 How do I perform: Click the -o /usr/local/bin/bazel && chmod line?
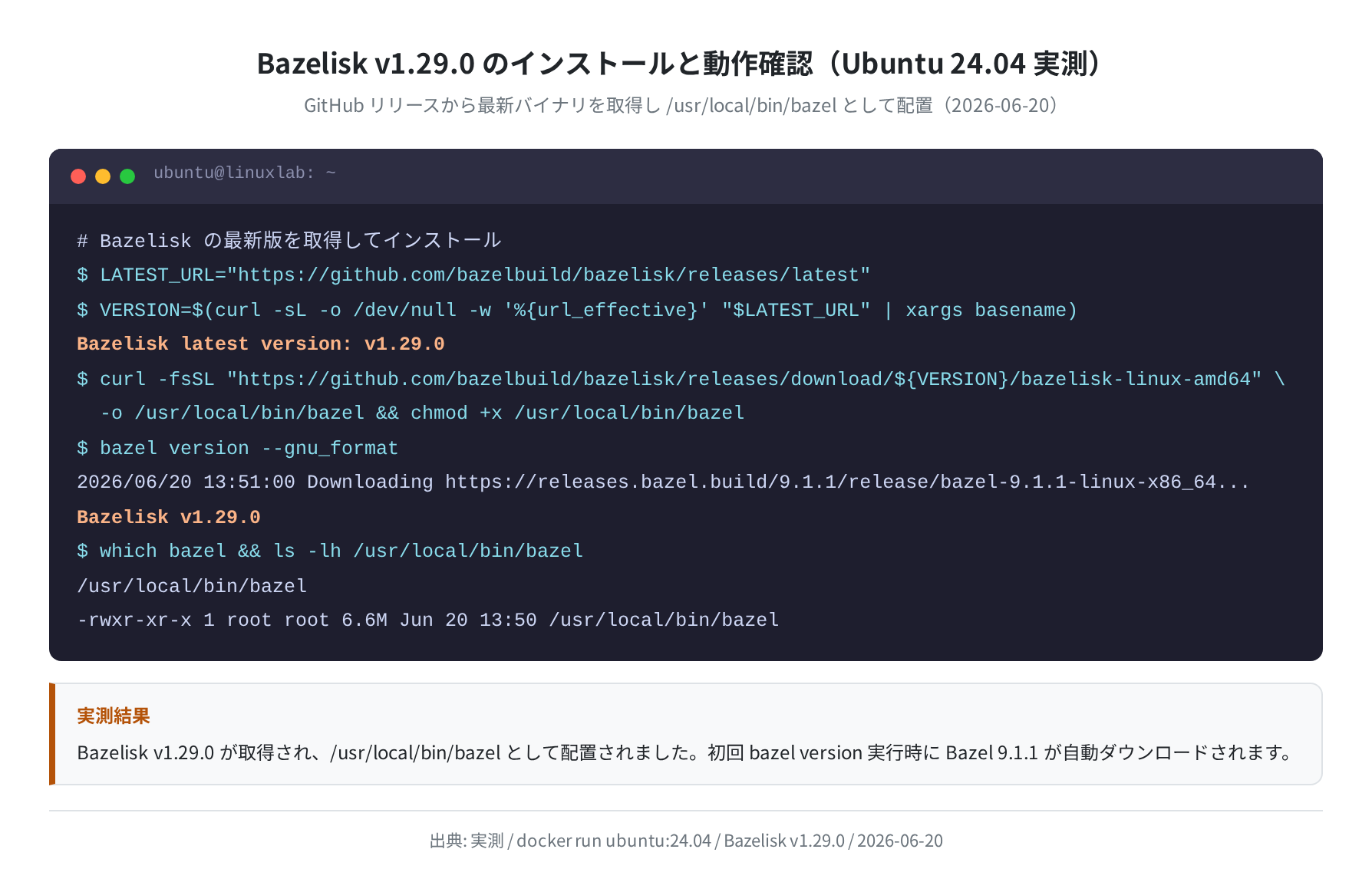pyautogui.click(x=422, y=413)
